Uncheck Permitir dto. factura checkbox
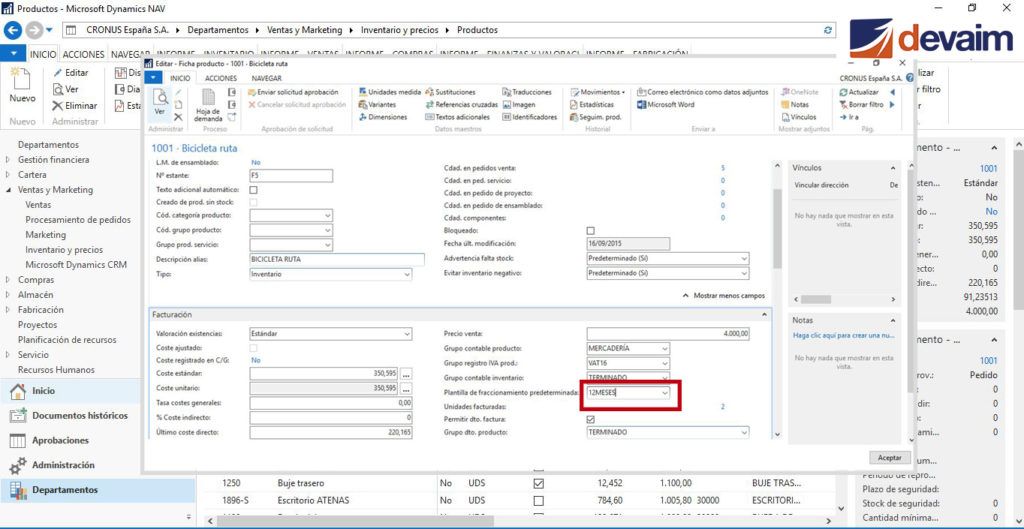 click(590, 419)
